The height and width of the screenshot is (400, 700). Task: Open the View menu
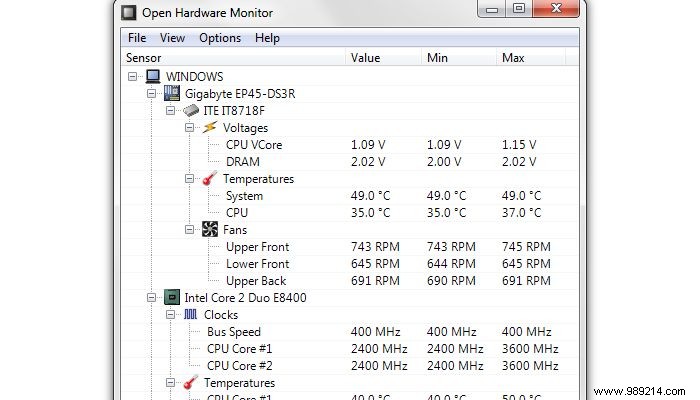coord(172,38)
